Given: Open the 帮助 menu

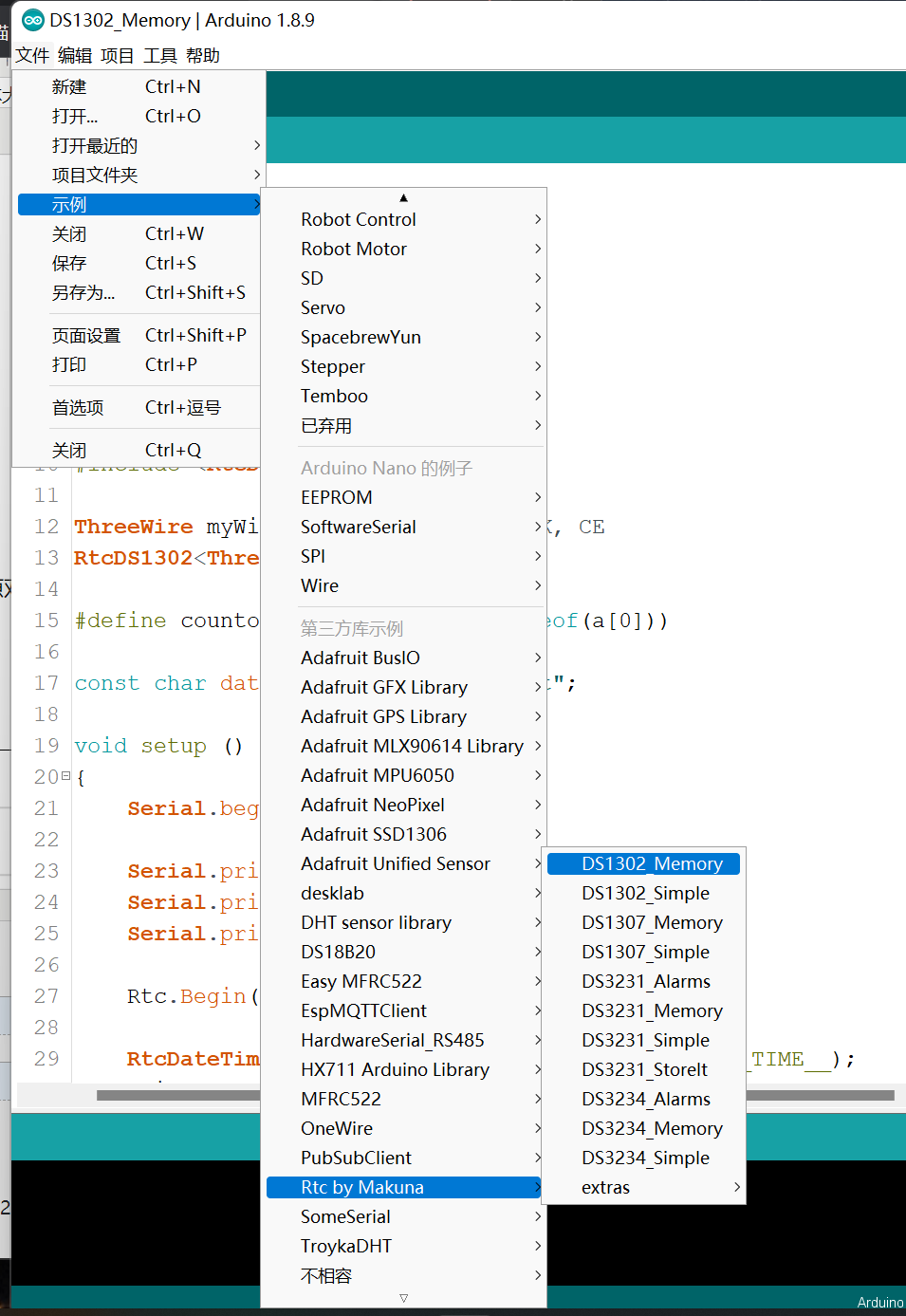Looking at the screenshot, I should [x=203, y=56].
